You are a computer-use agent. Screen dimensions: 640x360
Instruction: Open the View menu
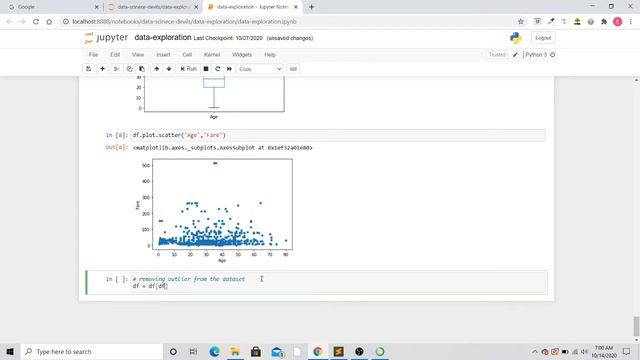[138, 55]
